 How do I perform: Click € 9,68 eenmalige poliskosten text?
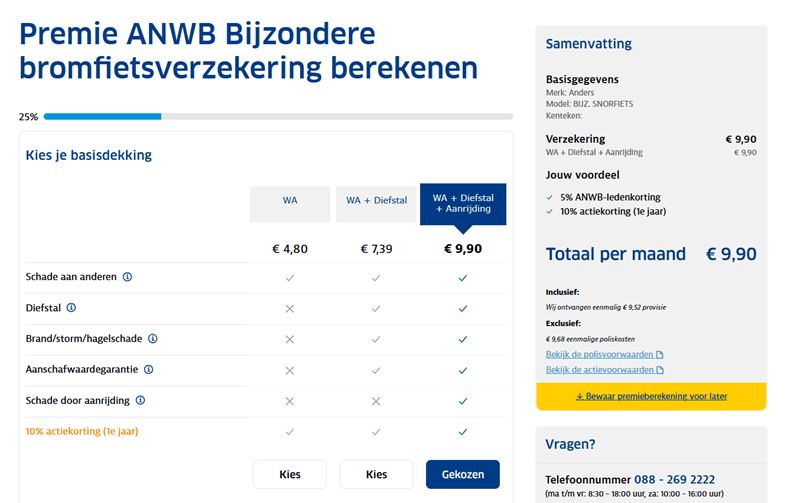(590, 339)
